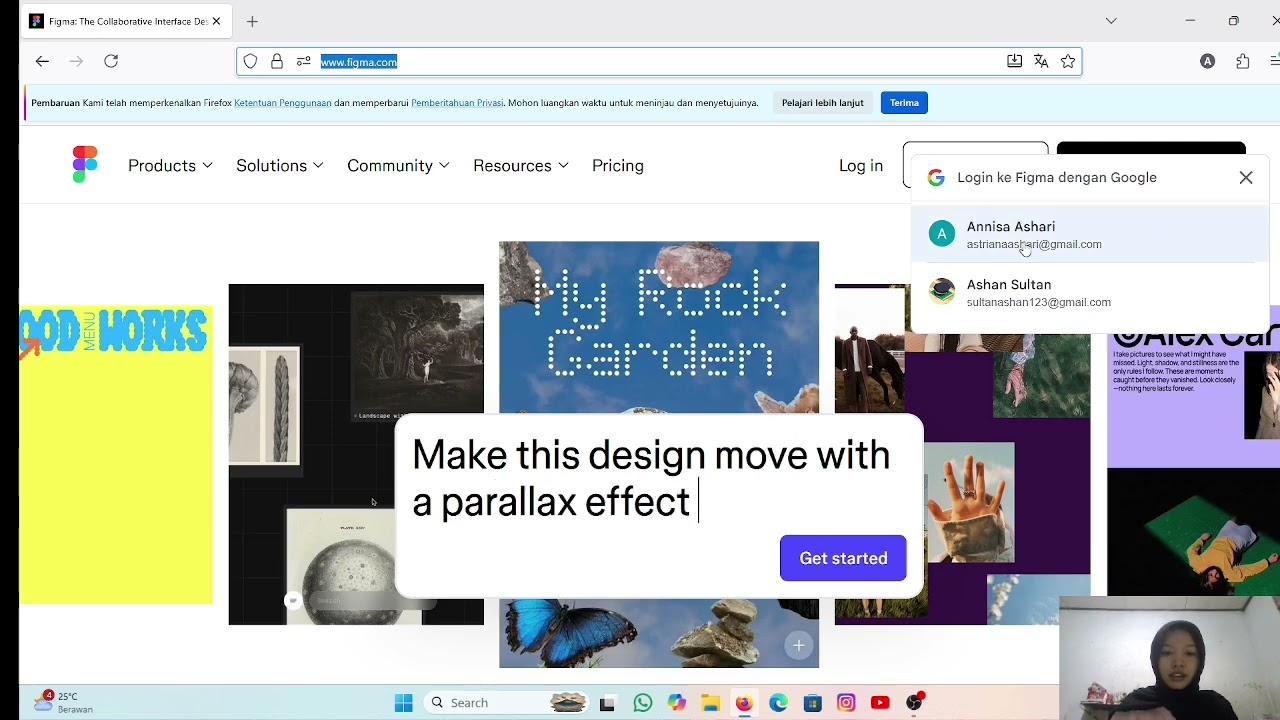Click the site security padlock icon
Viewport: 1280px width, 720px height.
pyautogui.click(x=277, y=61)
